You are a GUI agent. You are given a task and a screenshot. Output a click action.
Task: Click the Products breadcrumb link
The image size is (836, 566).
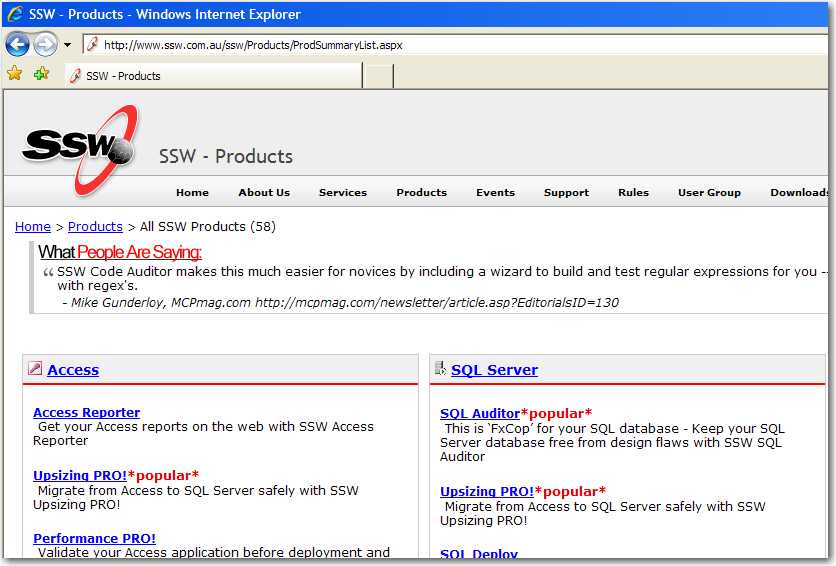[x=95, y=227]
